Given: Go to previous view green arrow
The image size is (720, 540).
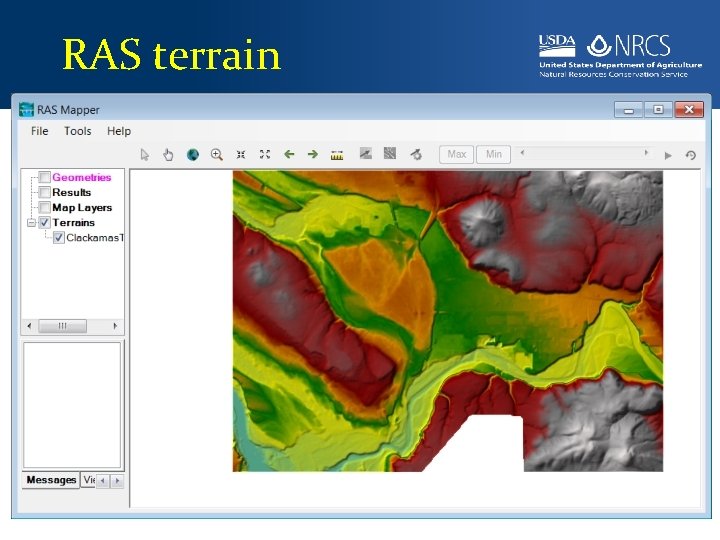Looking at the screenshot, I should click(289, 154).
